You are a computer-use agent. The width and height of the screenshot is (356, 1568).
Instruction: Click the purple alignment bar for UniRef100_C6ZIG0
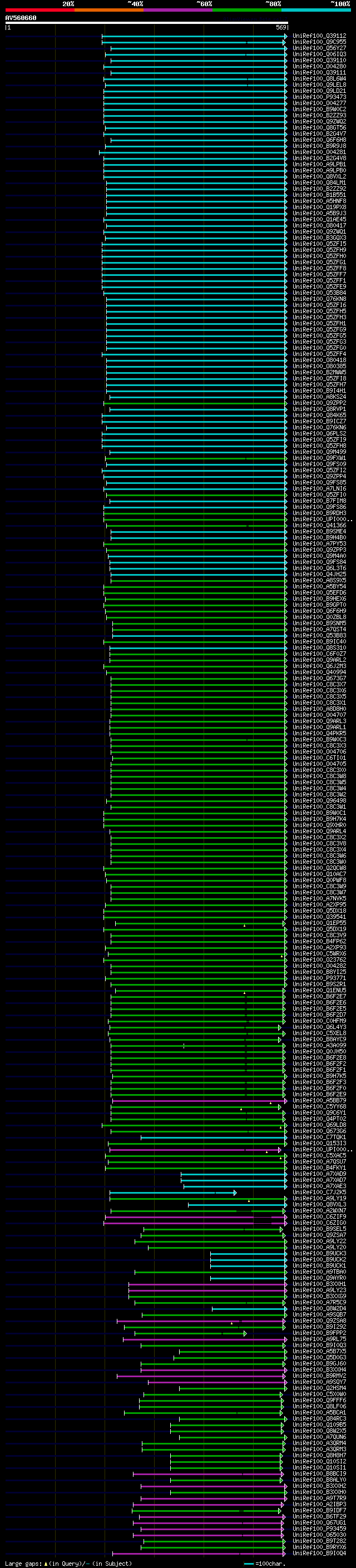195,1224
